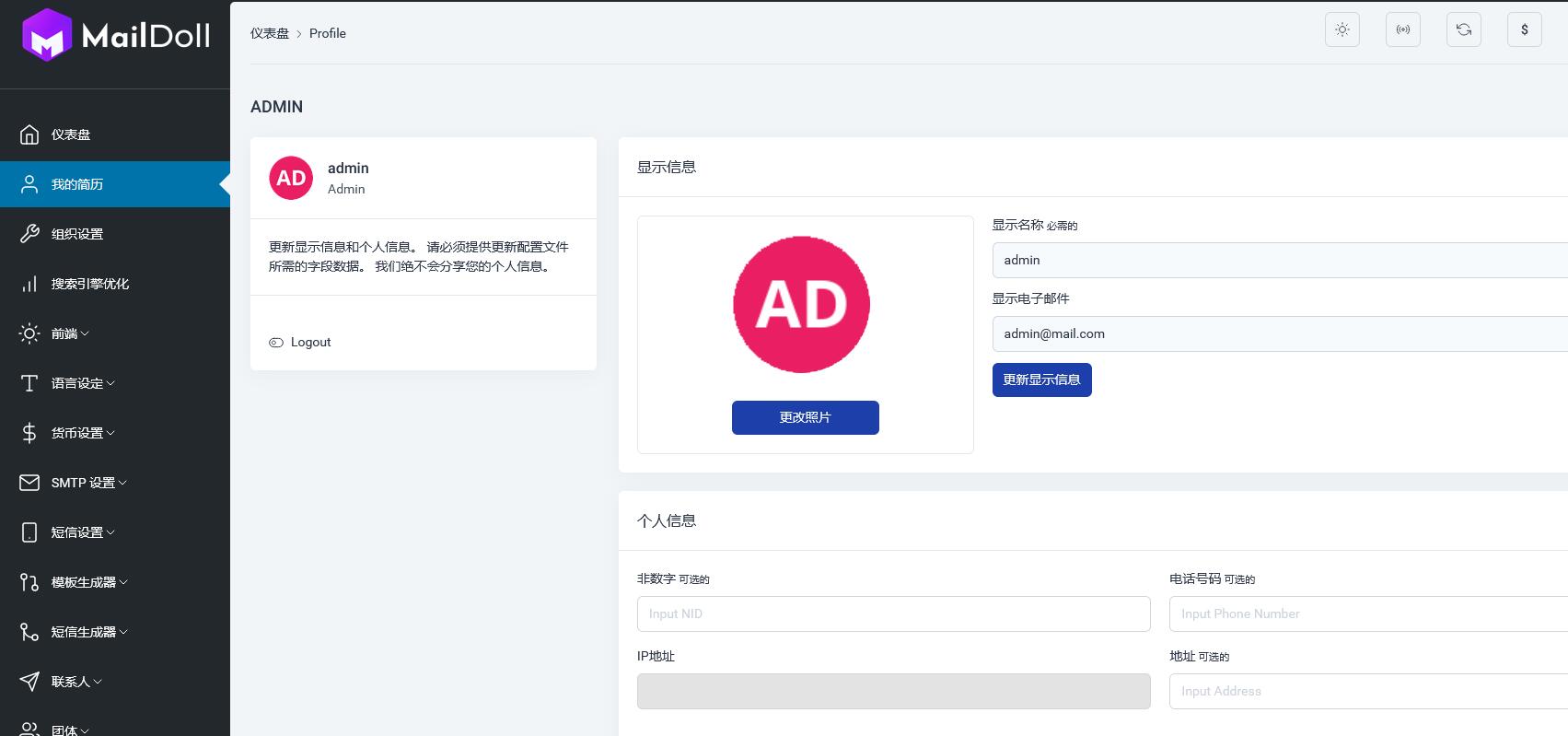Toggle light/dark theme sun icon
This screenshot has width=1568, height=736.
[x=1342, y=29]
